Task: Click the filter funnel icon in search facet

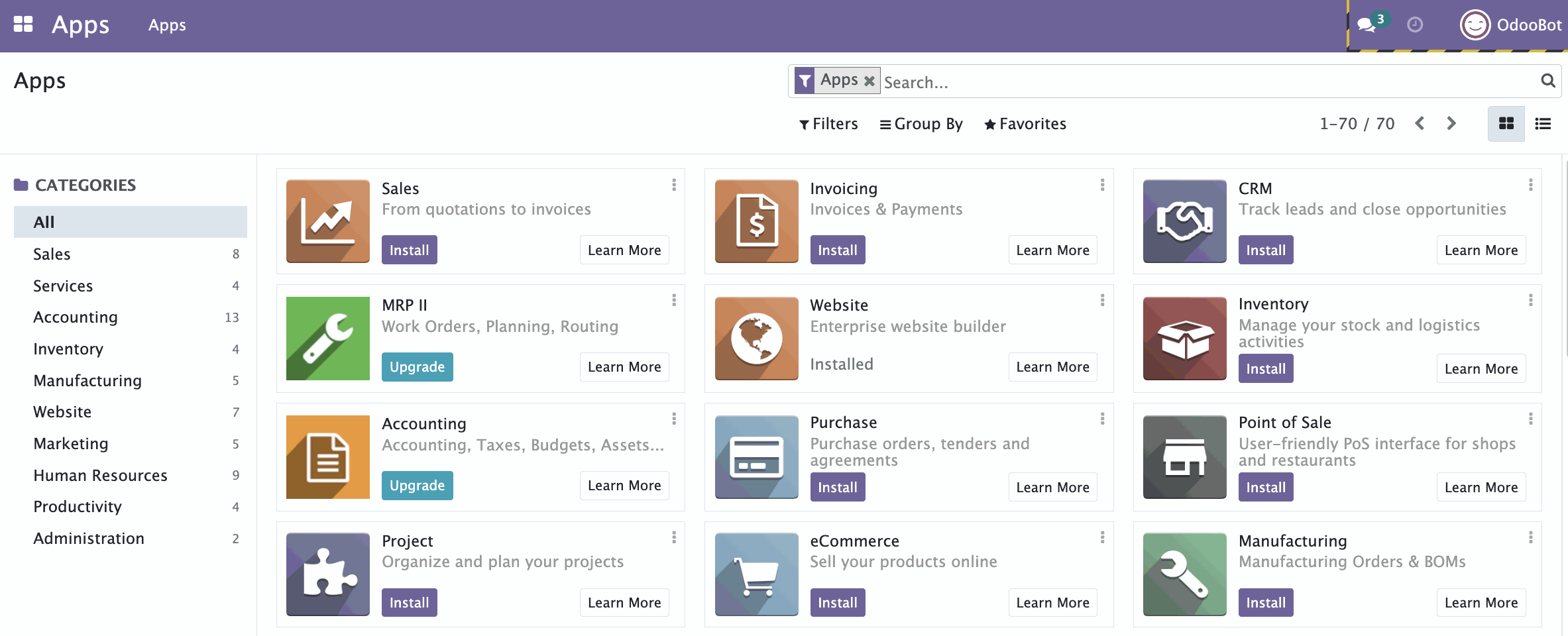Action: 805,81
